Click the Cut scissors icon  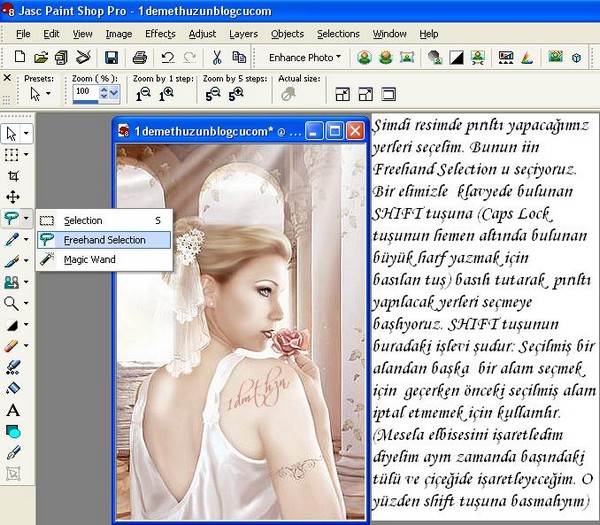(x=217, y=58)
